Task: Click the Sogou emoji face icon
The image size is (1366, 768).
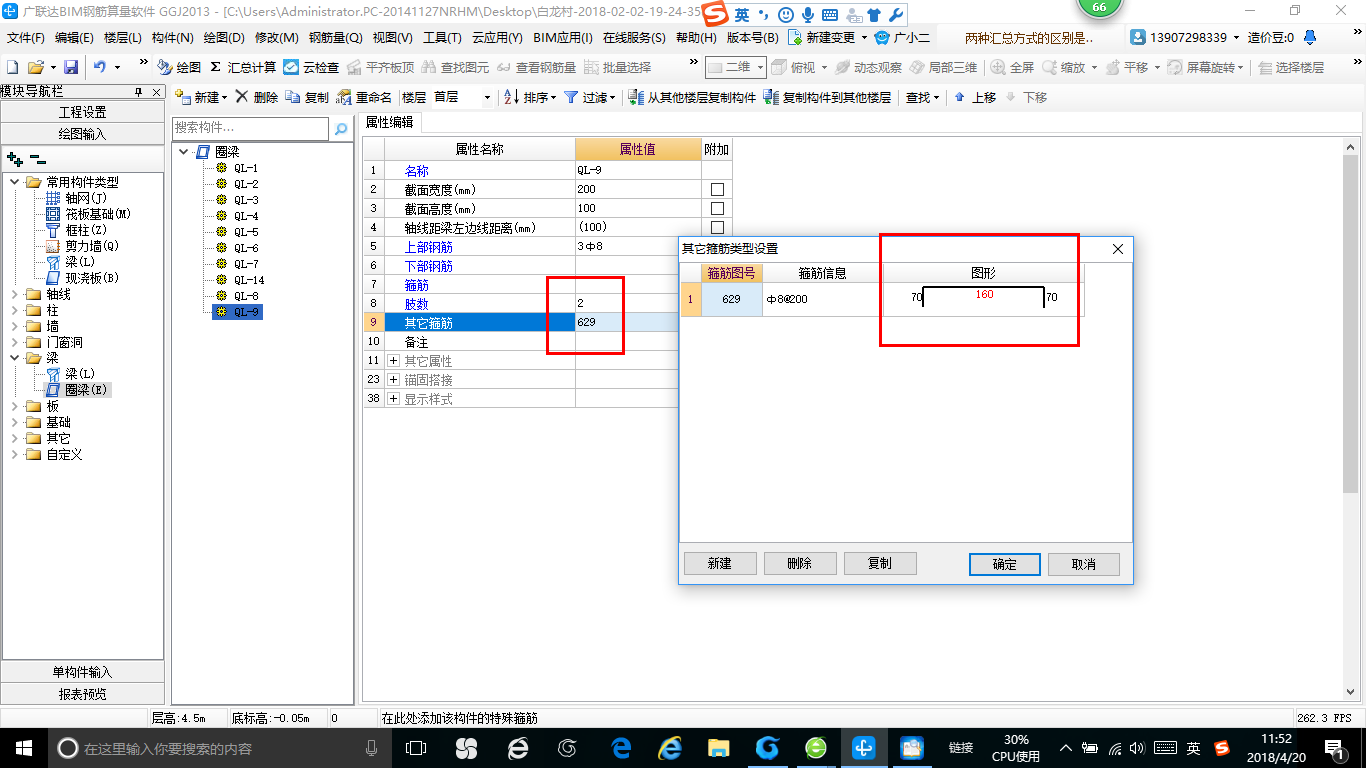Action: 785,15
